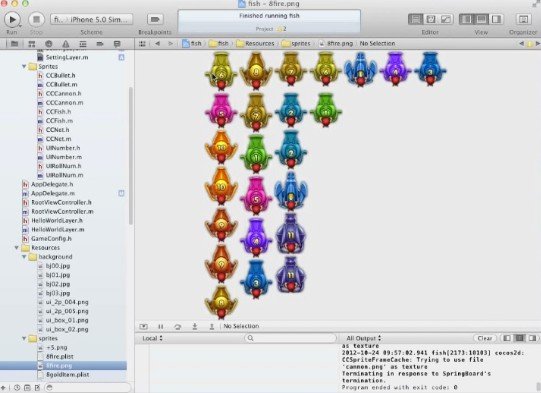
Task: Show the Project navigator
Action: pyautogui.click(x=14, y=44)
